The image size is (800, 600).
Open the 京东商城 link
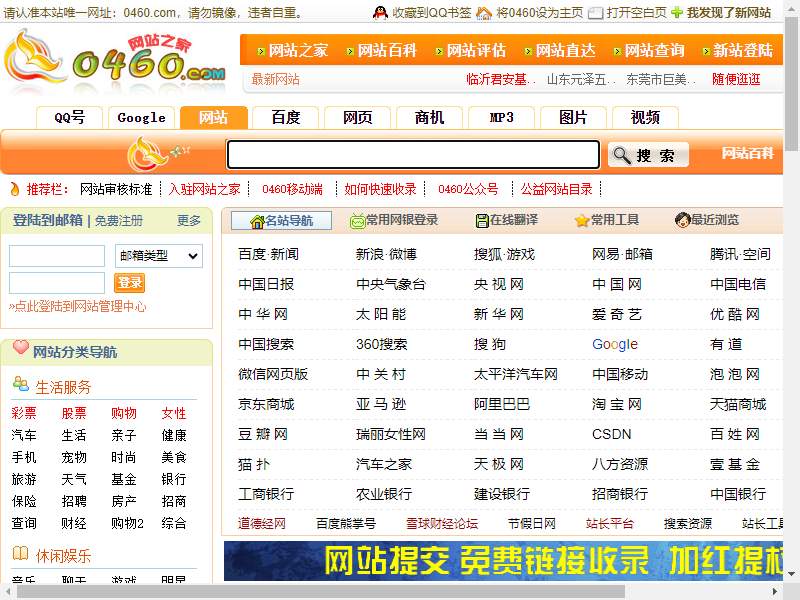[x=266, y=405]
